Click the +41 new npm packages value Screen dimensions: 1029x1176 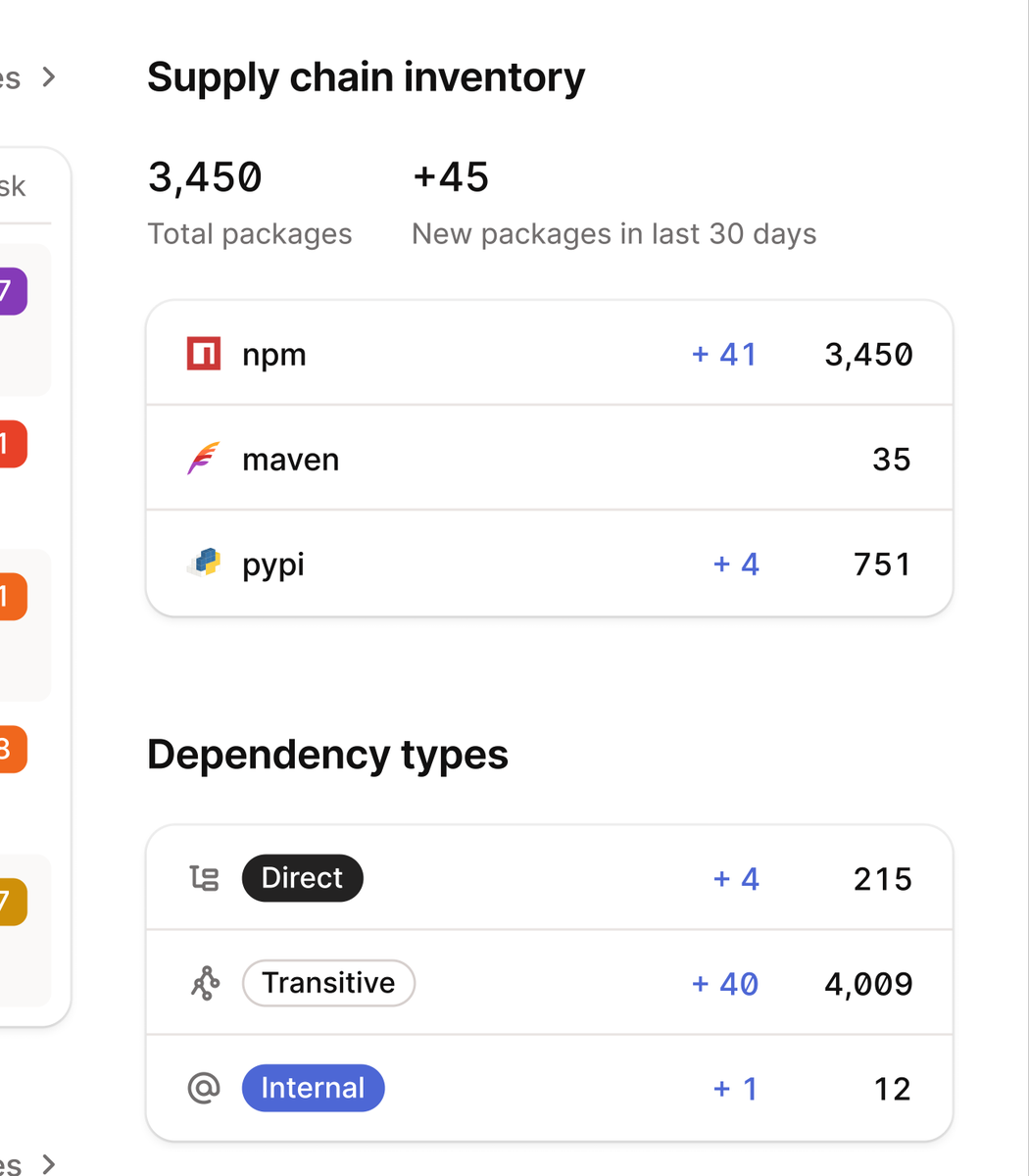click(x=724, y=354)
